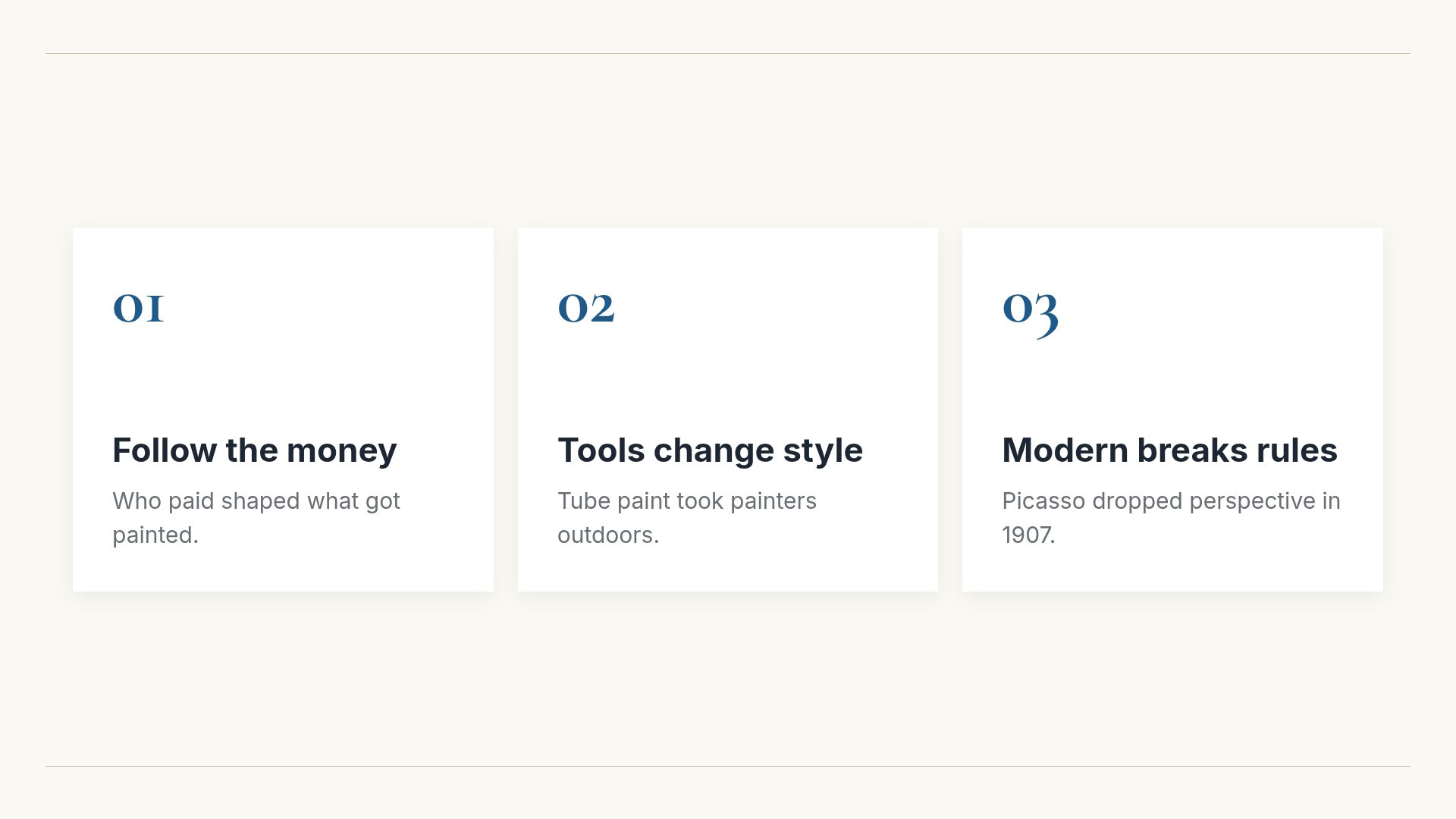The height and width of the screenshot is (819, 1456).
Task: Click the word "painted." in first card
Action: [155, 535]
